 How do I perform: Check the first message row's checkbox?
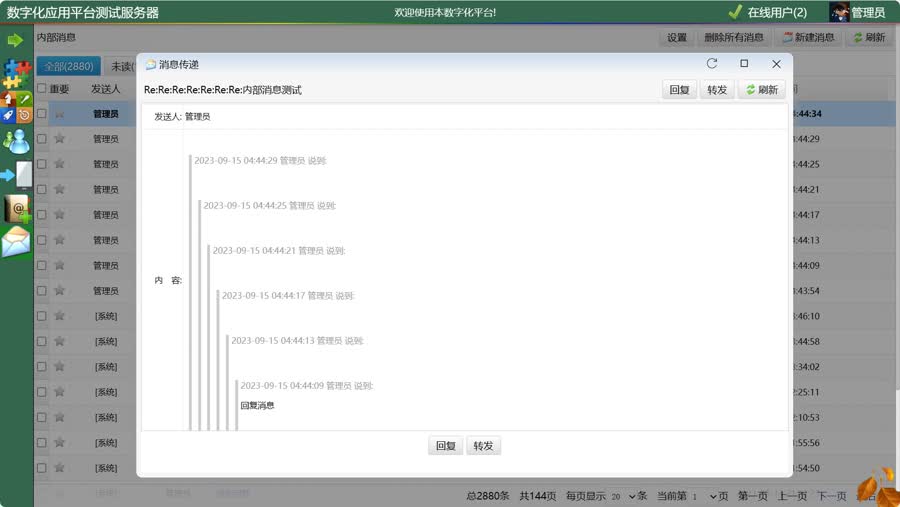[x=41, y=114]
